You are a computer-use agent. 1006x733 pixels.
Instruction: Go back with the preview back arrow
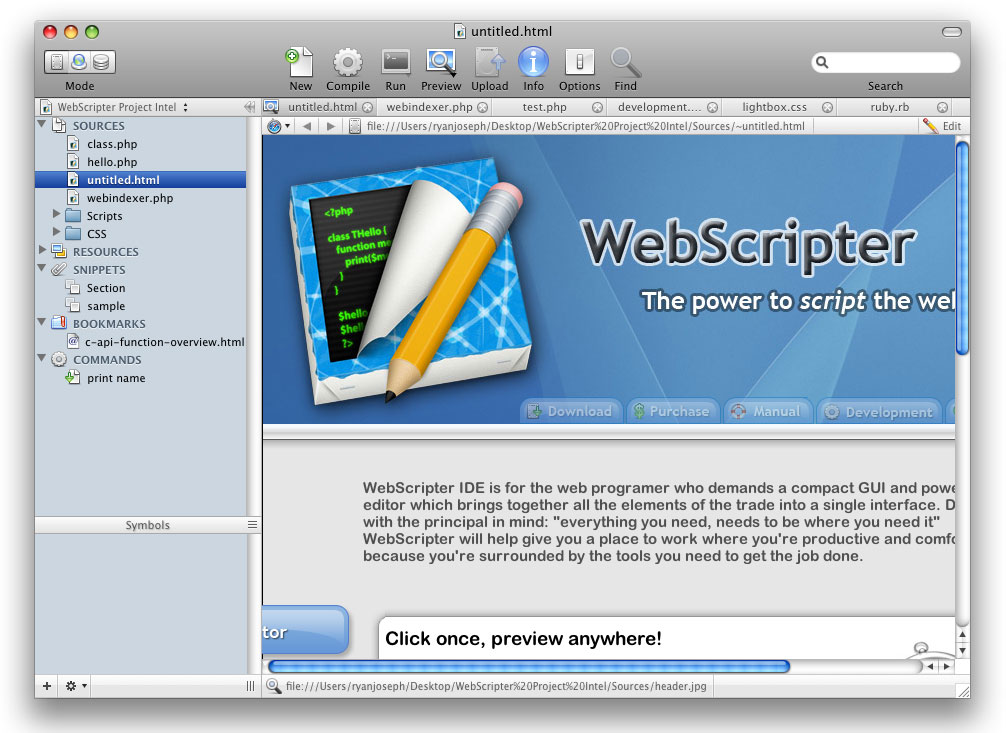click(x=307, y=126)
